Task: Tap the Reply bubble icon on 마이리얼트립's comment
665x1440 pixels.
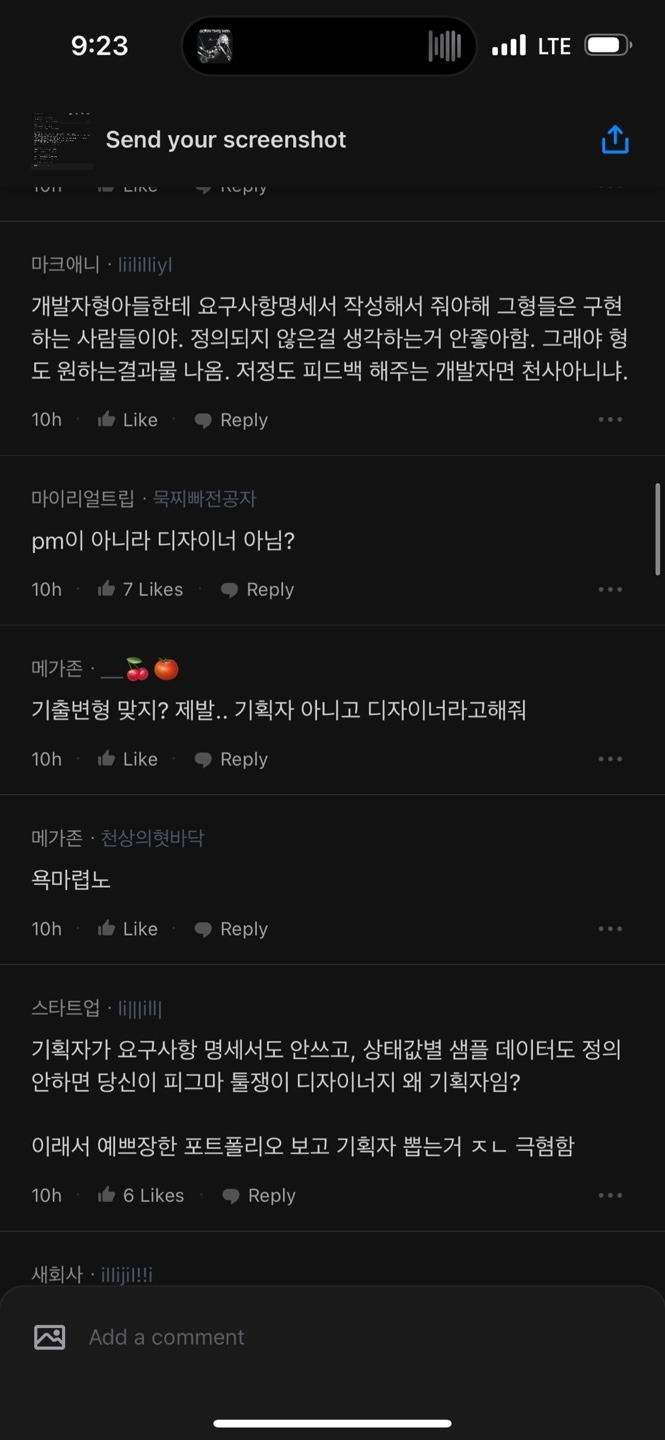Action: tap(228, 589)
